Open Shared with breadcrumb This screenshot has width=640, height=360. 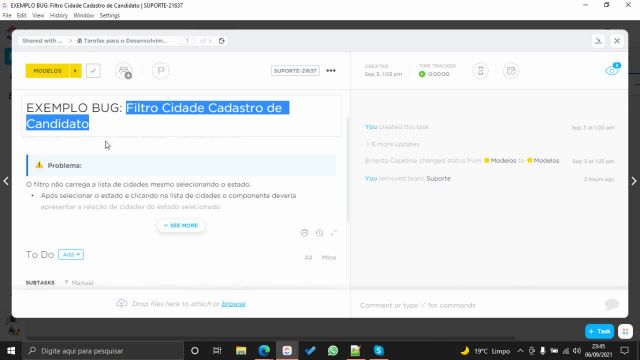point(42,41)
